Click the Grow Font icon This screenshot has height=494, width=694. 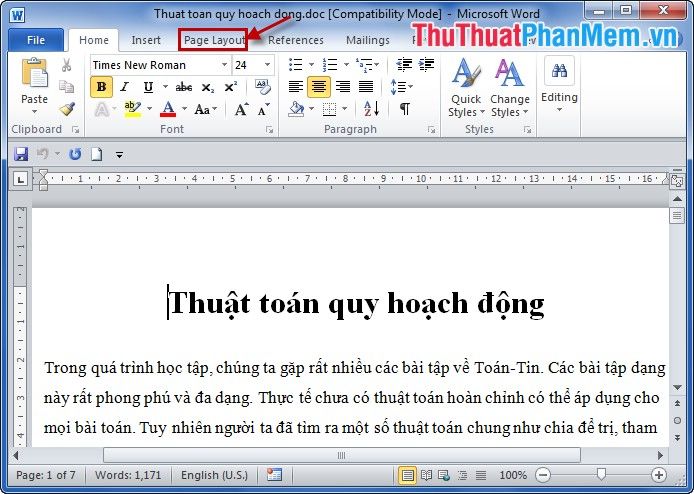click(241, 110)
